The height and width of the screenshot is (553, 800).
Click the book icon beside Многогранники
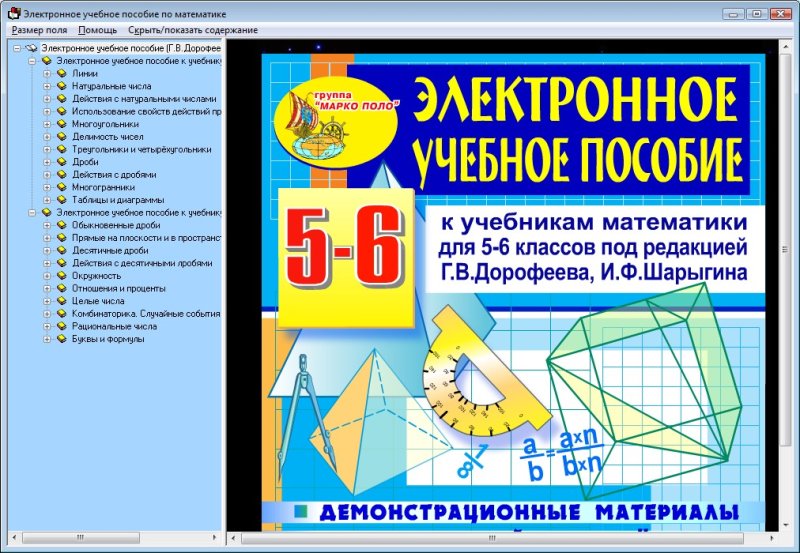62,187
